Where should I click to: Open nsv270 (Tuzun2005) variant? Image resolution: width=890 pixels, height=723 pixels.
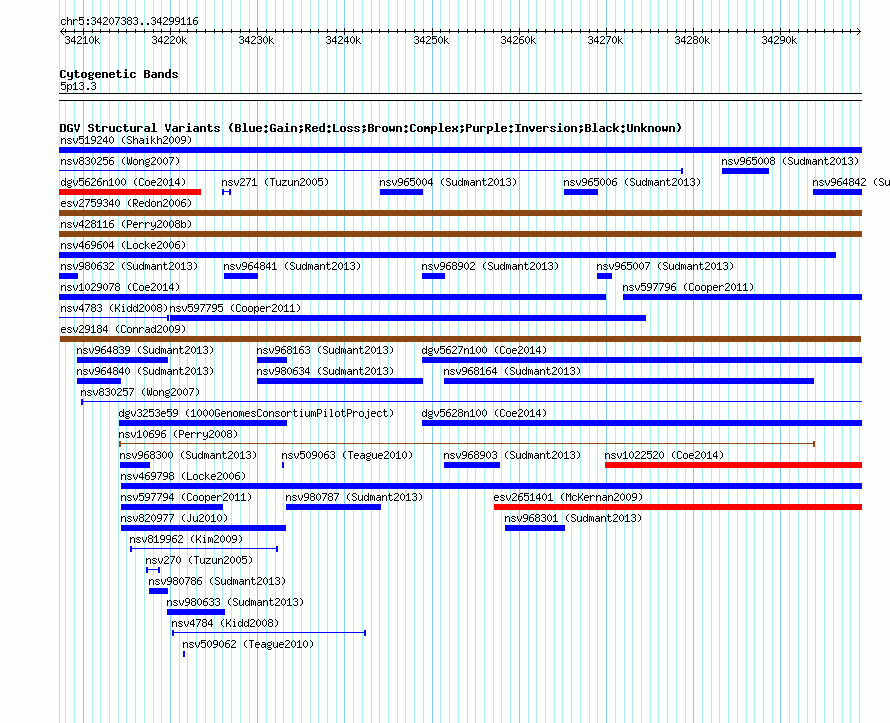[x=199, y=560]
